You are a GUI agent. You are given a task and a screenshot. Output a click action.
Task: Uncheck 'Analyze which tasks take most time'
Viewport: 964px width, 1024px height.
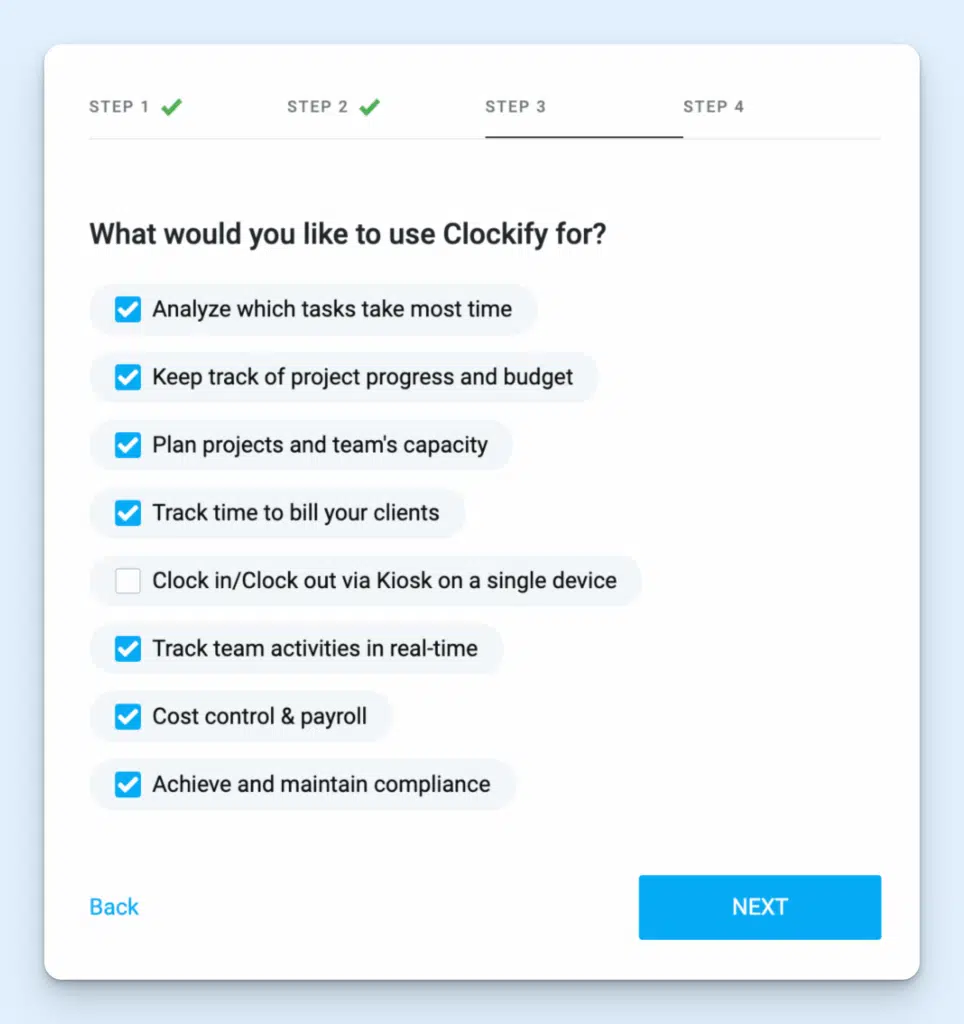(127, 309)
